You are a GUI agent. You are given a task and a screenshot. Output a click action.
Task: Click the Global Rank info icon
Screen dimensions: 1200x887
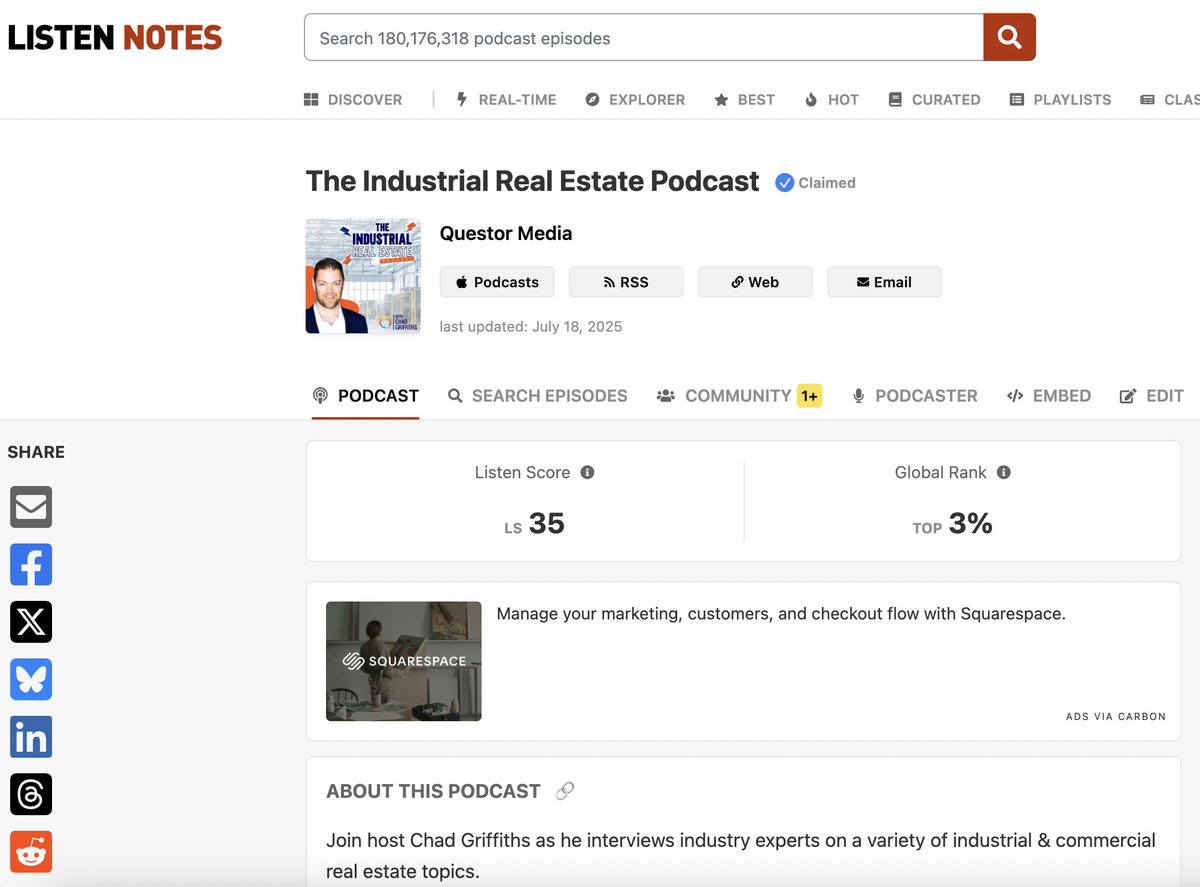1004,472
